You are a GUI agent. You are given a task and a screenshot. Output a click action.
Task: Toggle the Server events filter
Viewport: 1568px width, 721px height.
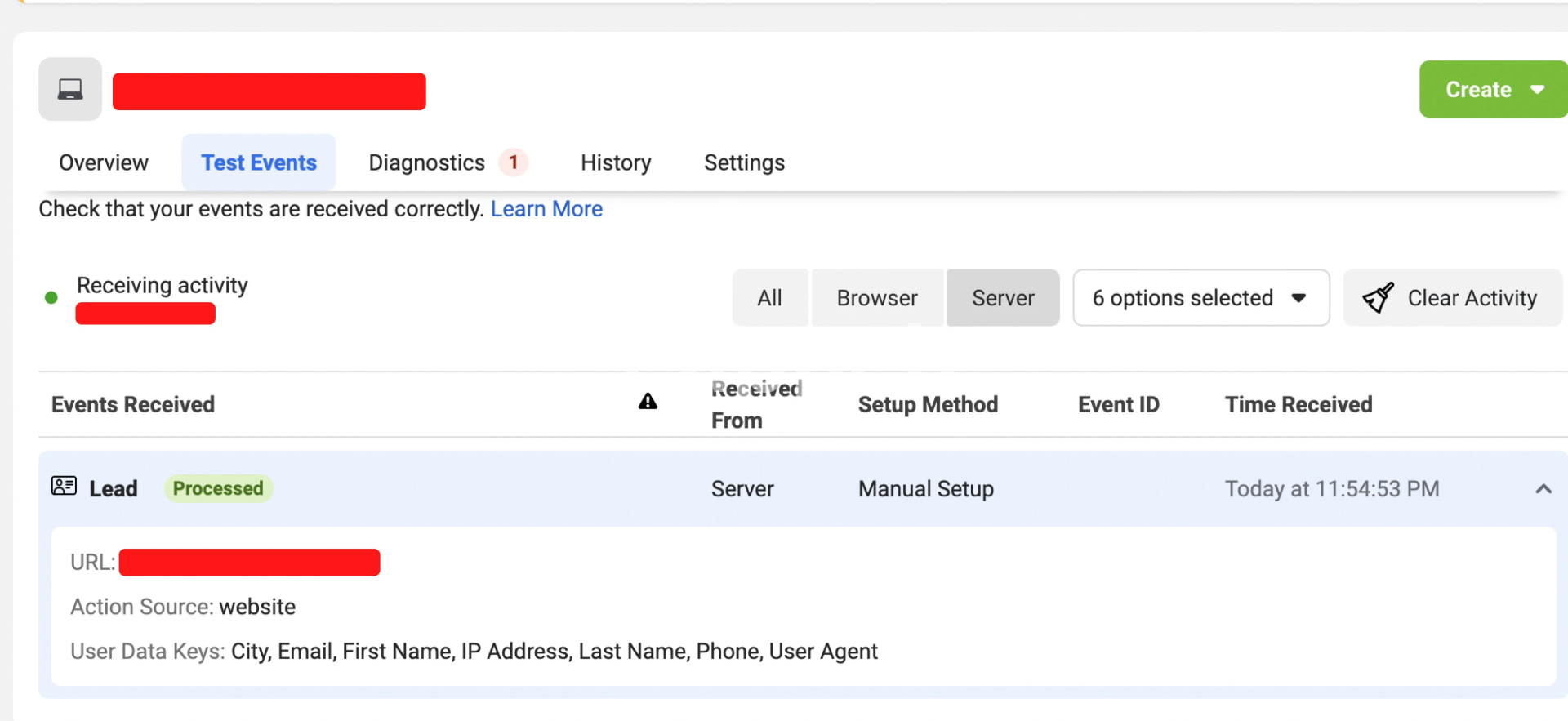tap(1003, 298)
